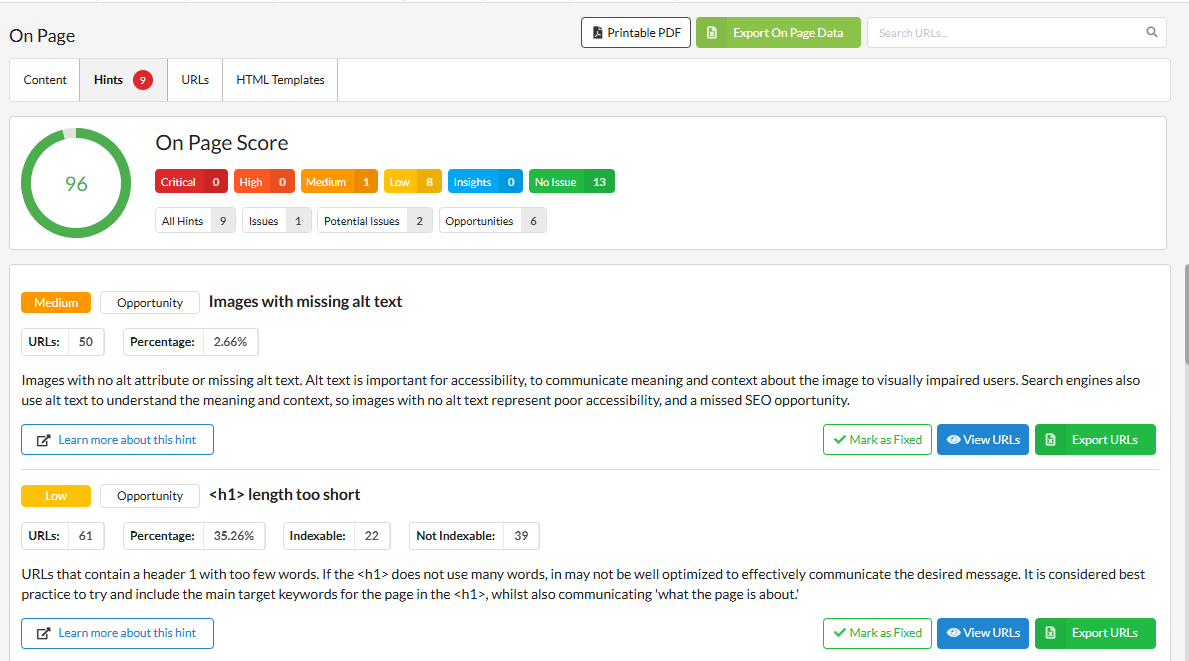Click the export file icon for missing alt text
Screen dimensions: 1189x661
tap(1051, 440)
